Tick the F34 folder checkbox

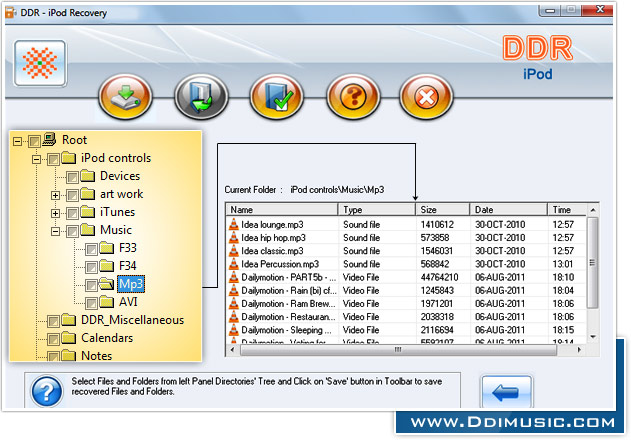[x=91, y=267]
